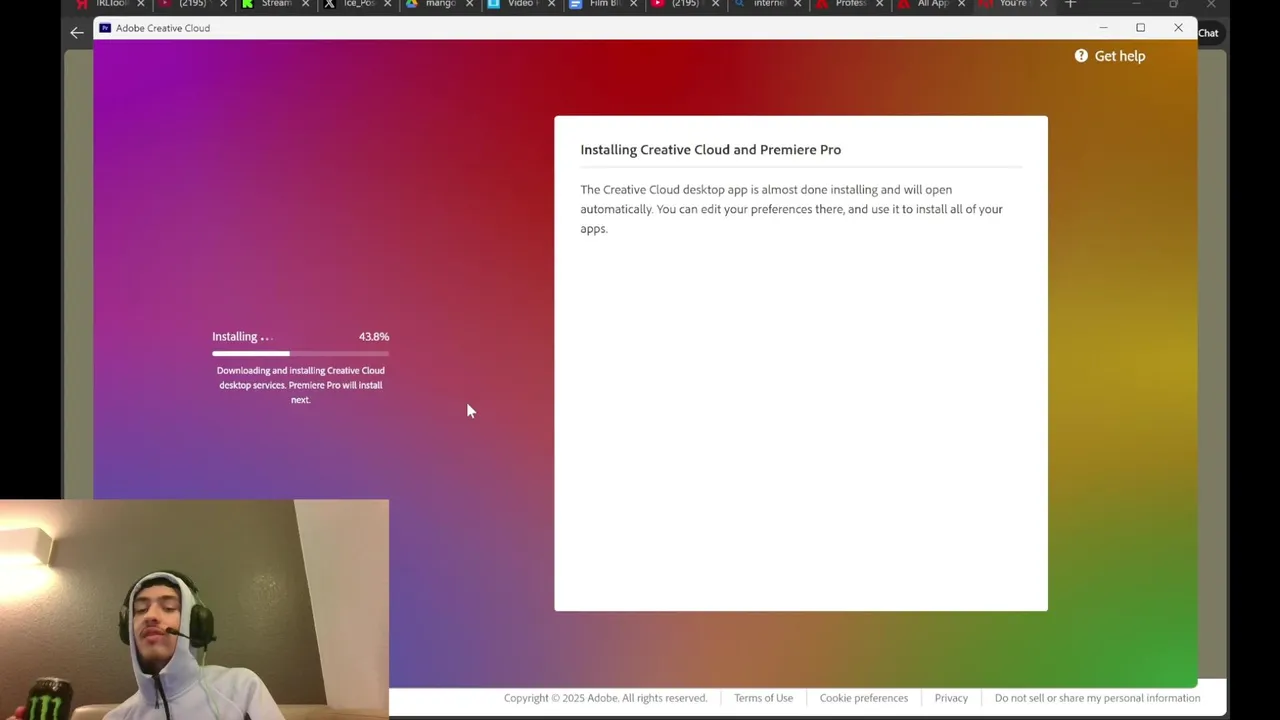Close the interne browser tab
This screenshot has width=1280, height=720.
pyautogui.click(x=797, y=4)
